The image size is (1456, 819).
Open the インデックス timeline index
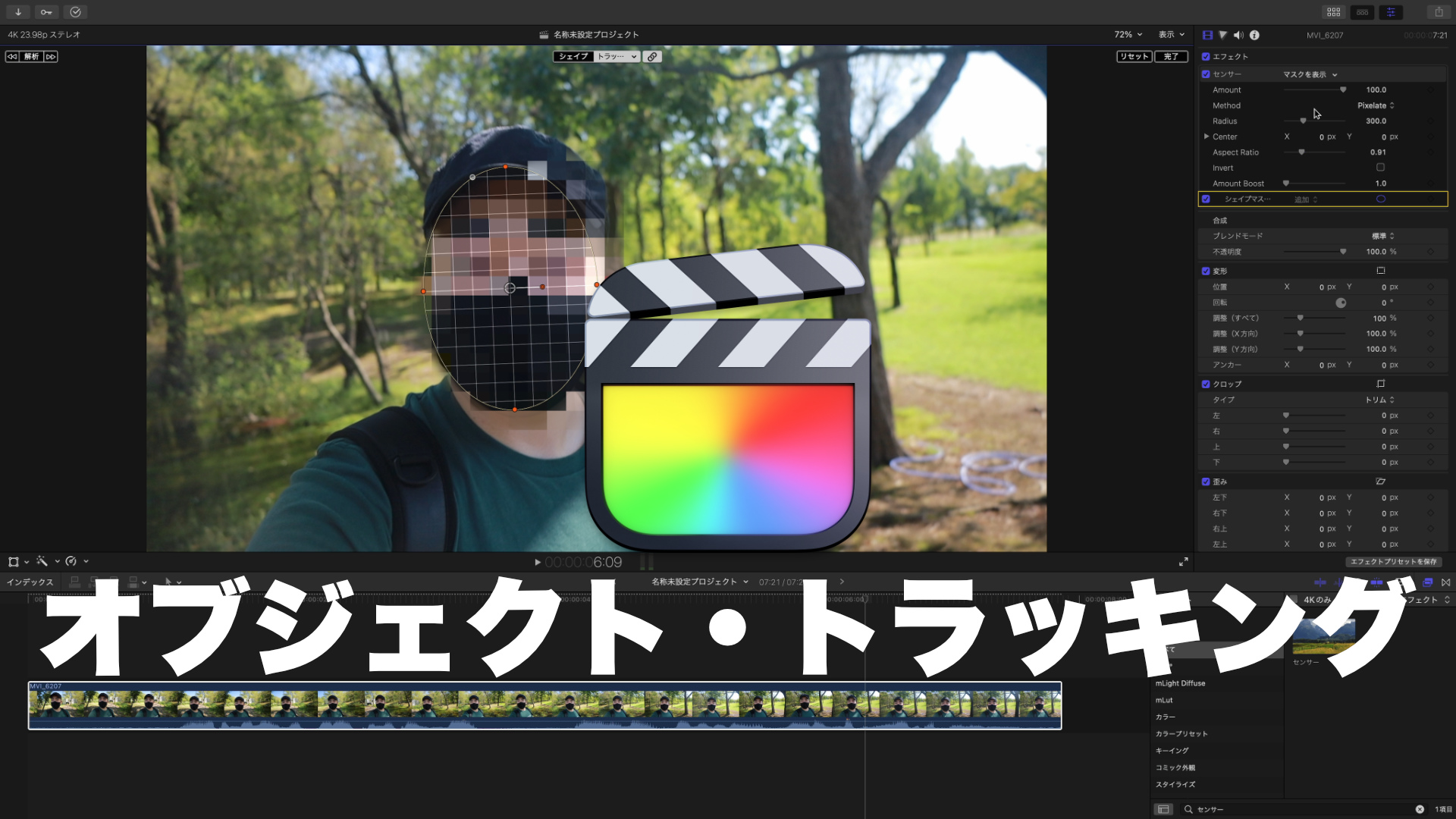coord(30,582)
